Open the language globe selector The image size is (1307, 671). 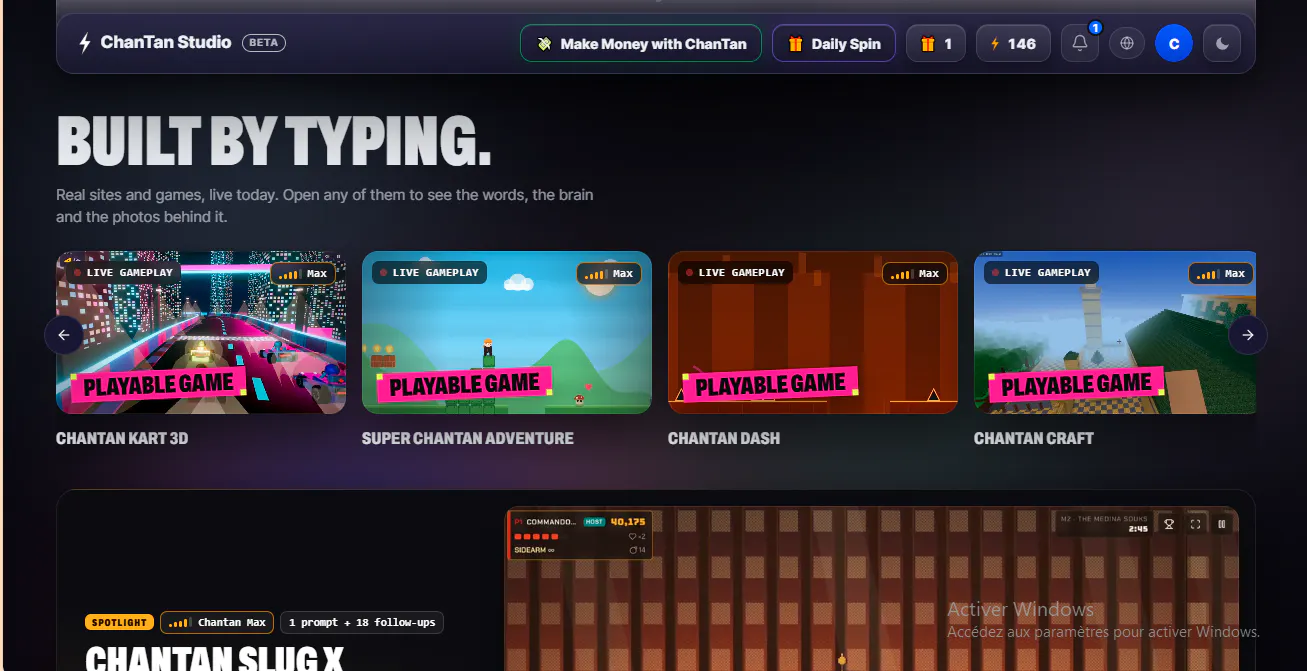point(1127,43)
